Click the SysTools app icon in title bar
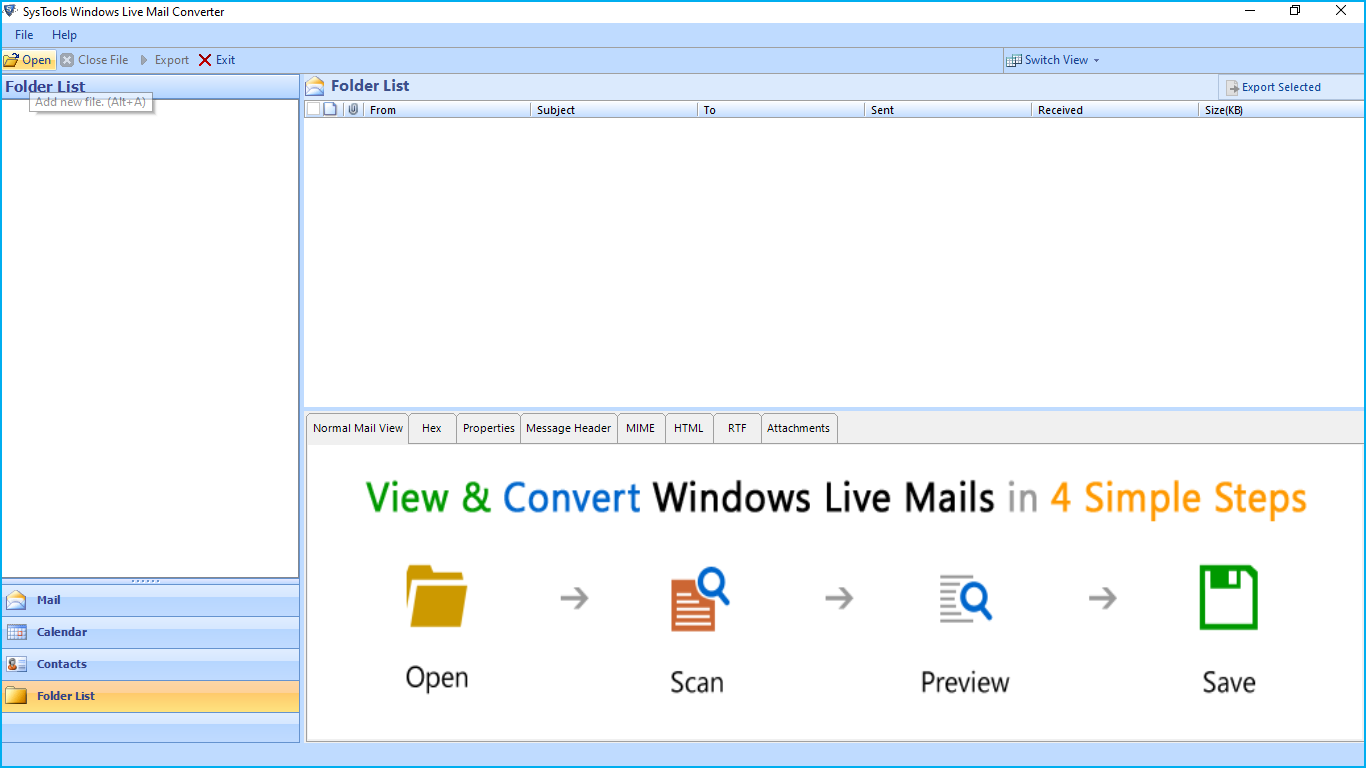The width and height of the screenshot is (1366, 768). pyautogui.click(x=11, y=11)
